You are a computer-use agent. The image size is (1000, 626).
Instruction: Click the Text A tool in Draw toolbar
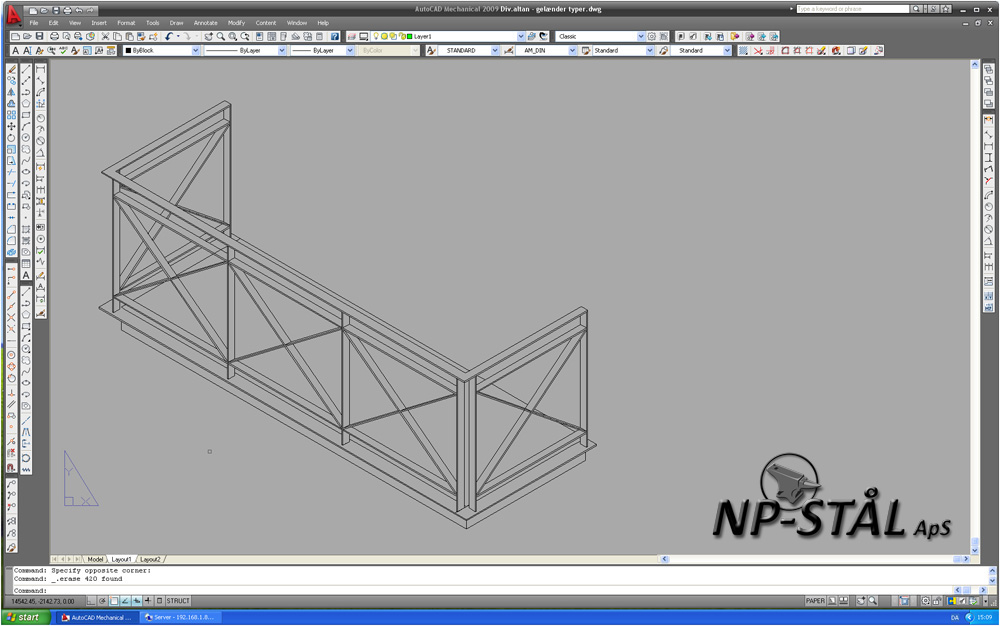pyautogui.click(x=26, y=275)
